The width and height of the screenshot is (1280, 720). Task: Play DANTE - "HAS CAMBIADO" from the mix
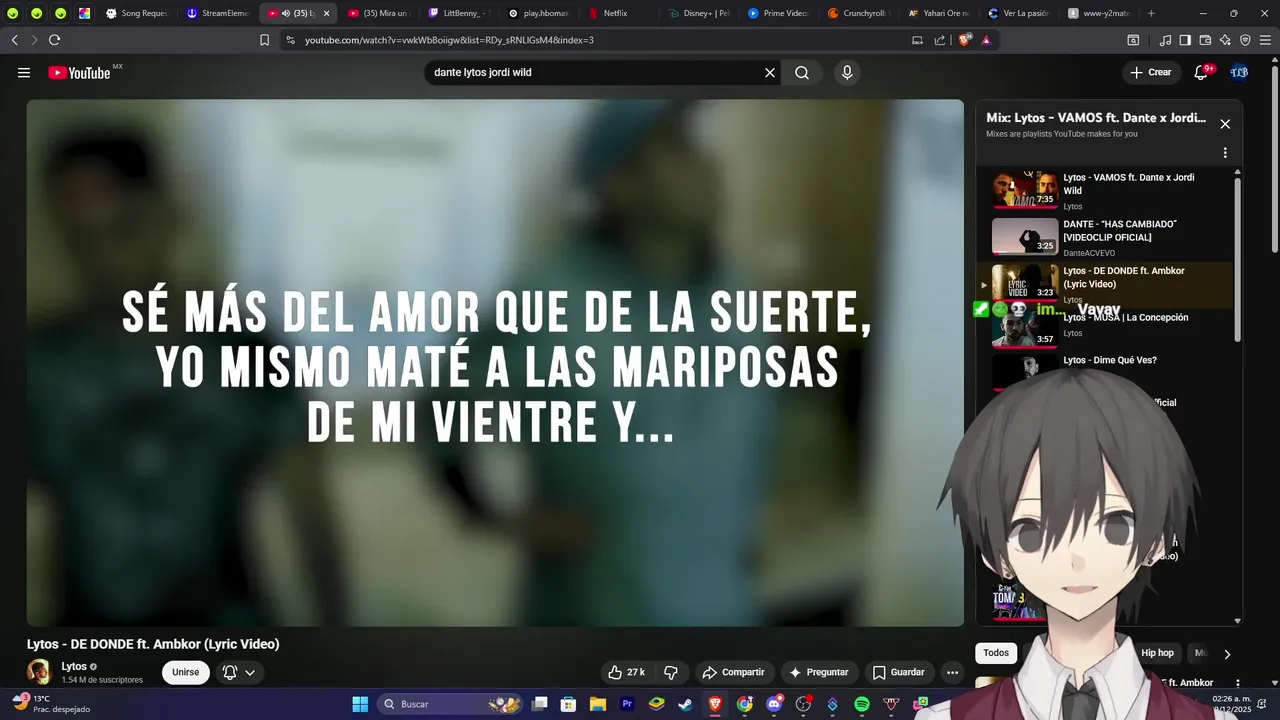point(1106,238)
